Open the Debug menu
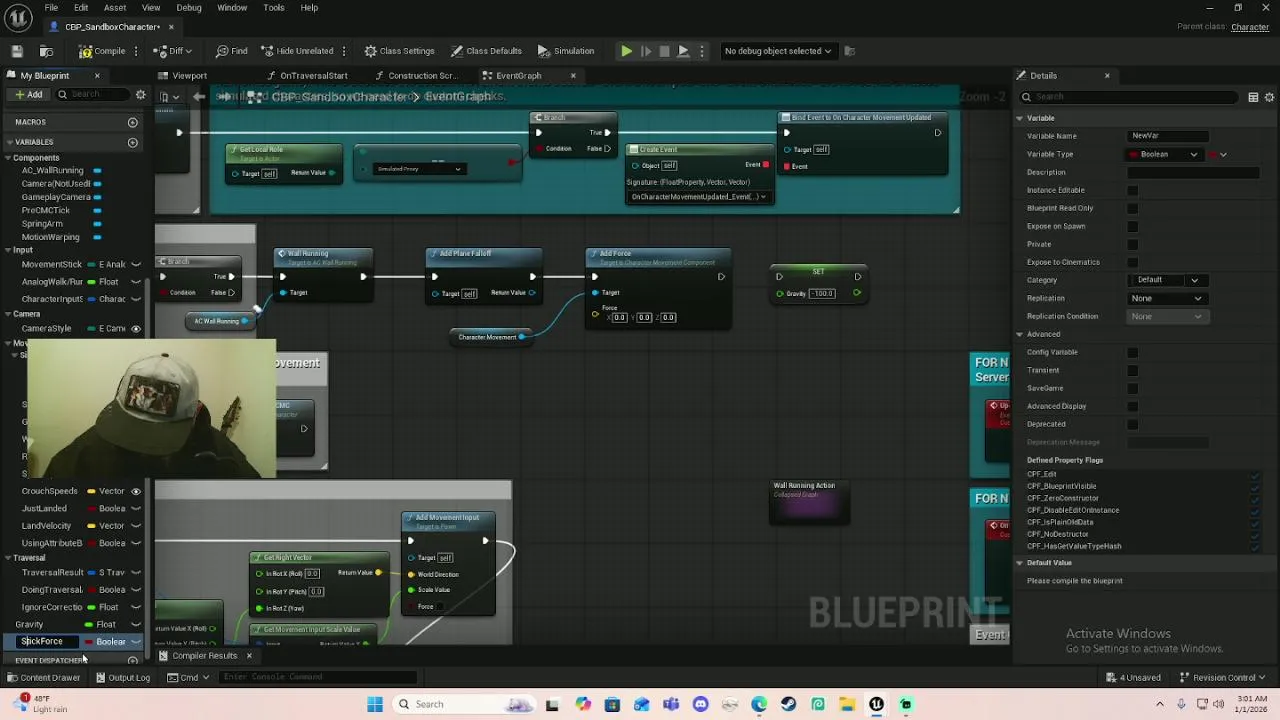 [x=189, y=8]
